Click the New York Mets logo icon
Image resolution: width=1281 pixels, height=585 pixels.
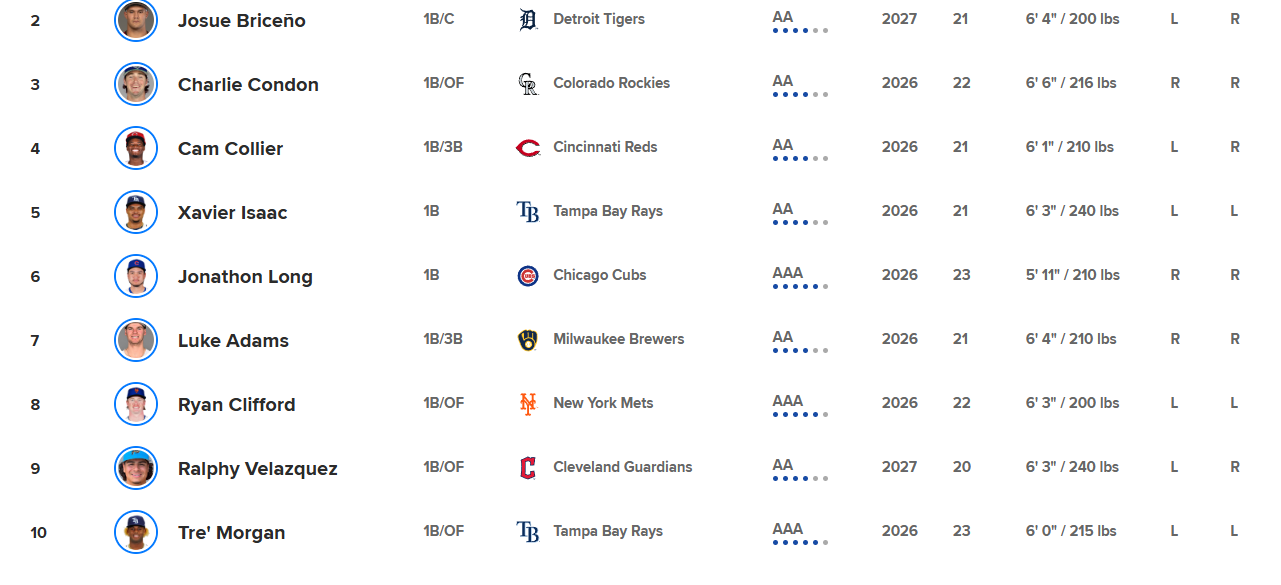(x=528, y=404)
